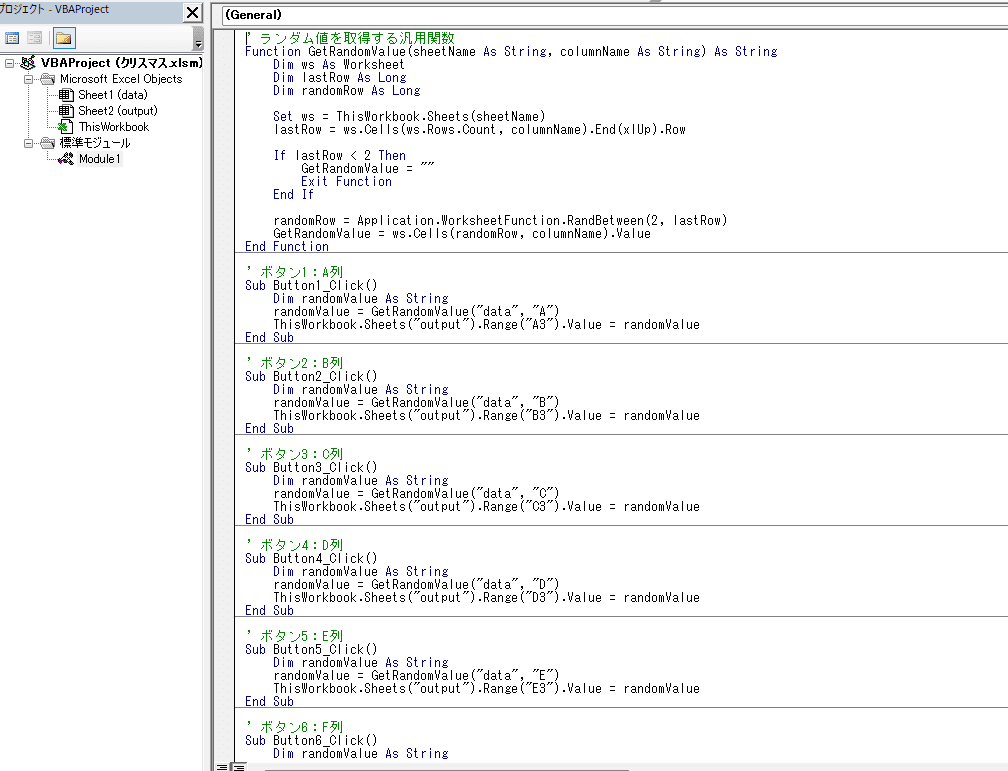
Task: Click the 'Function GetRandomValue' declaration line
Action: click(511, 51)
